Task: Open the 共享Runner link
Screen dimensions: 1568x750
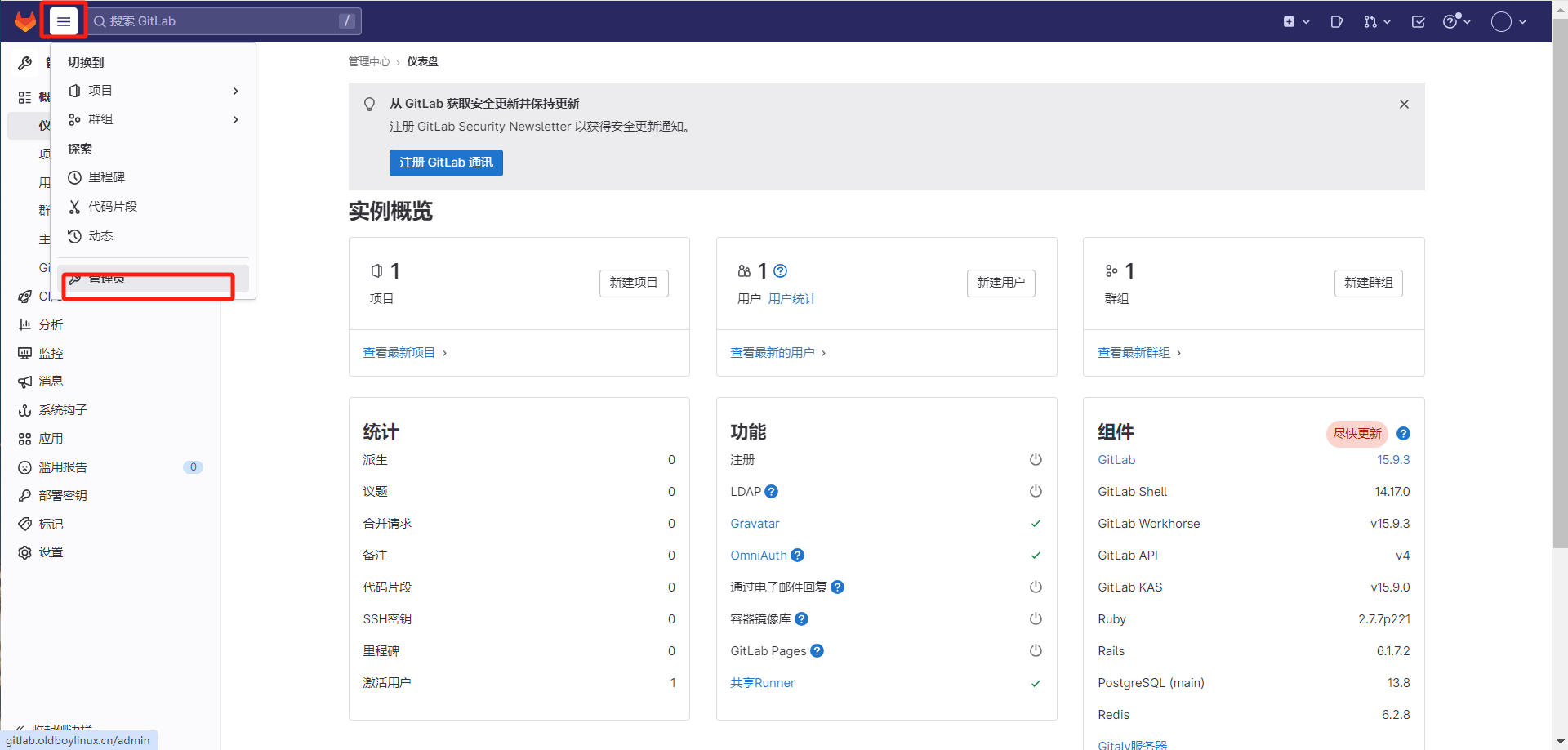Action: pyautogui.click(x=763, y=683)
